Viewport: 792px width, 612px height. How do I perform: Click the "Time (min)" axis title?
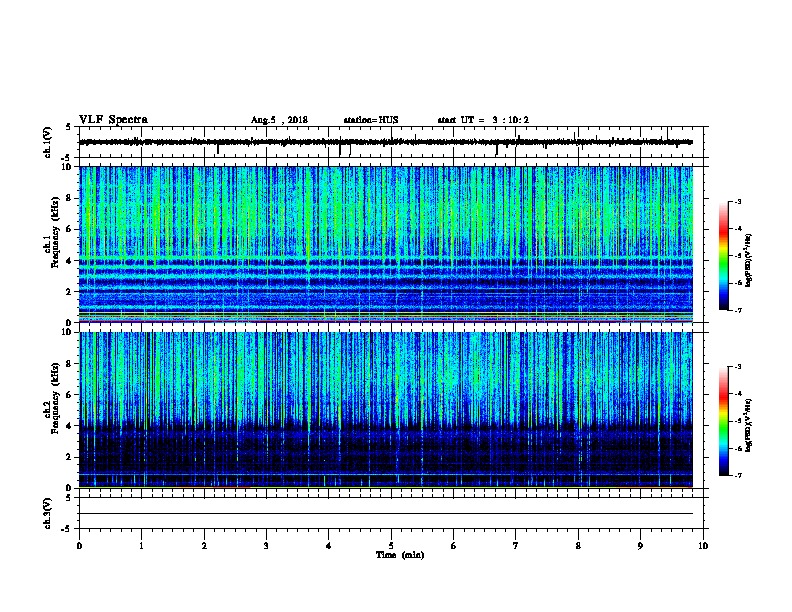click(400, 555)
